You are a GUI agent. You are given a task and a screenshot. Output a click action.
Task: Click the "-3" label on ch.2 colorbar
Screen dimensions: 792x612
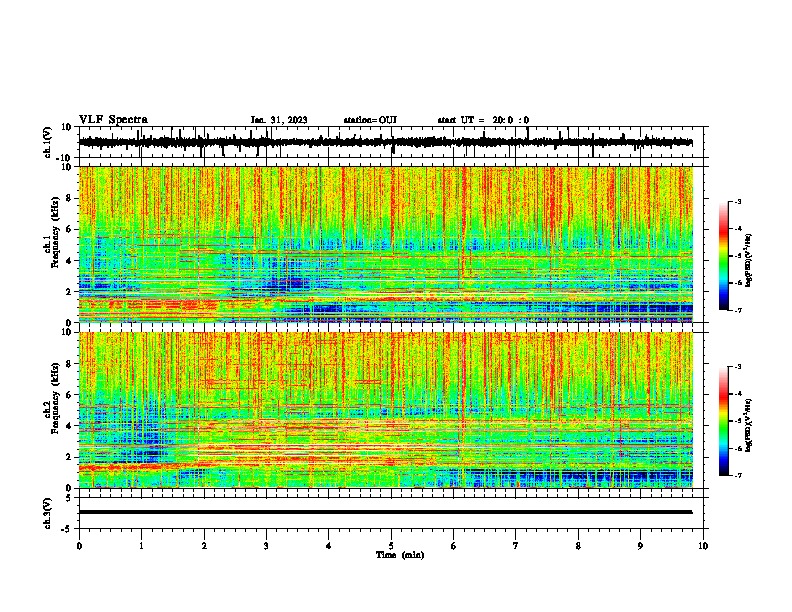[737, 367]
